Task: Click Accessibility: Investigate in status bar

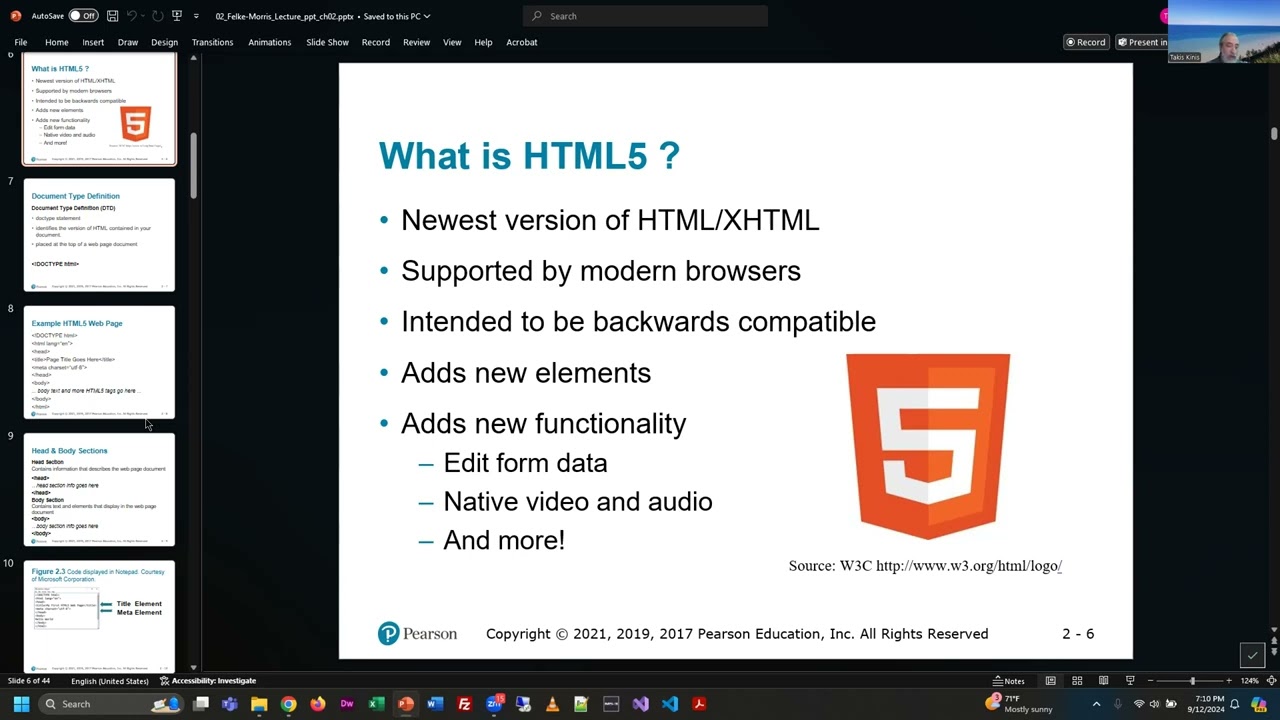Action: tap(208, 681)
